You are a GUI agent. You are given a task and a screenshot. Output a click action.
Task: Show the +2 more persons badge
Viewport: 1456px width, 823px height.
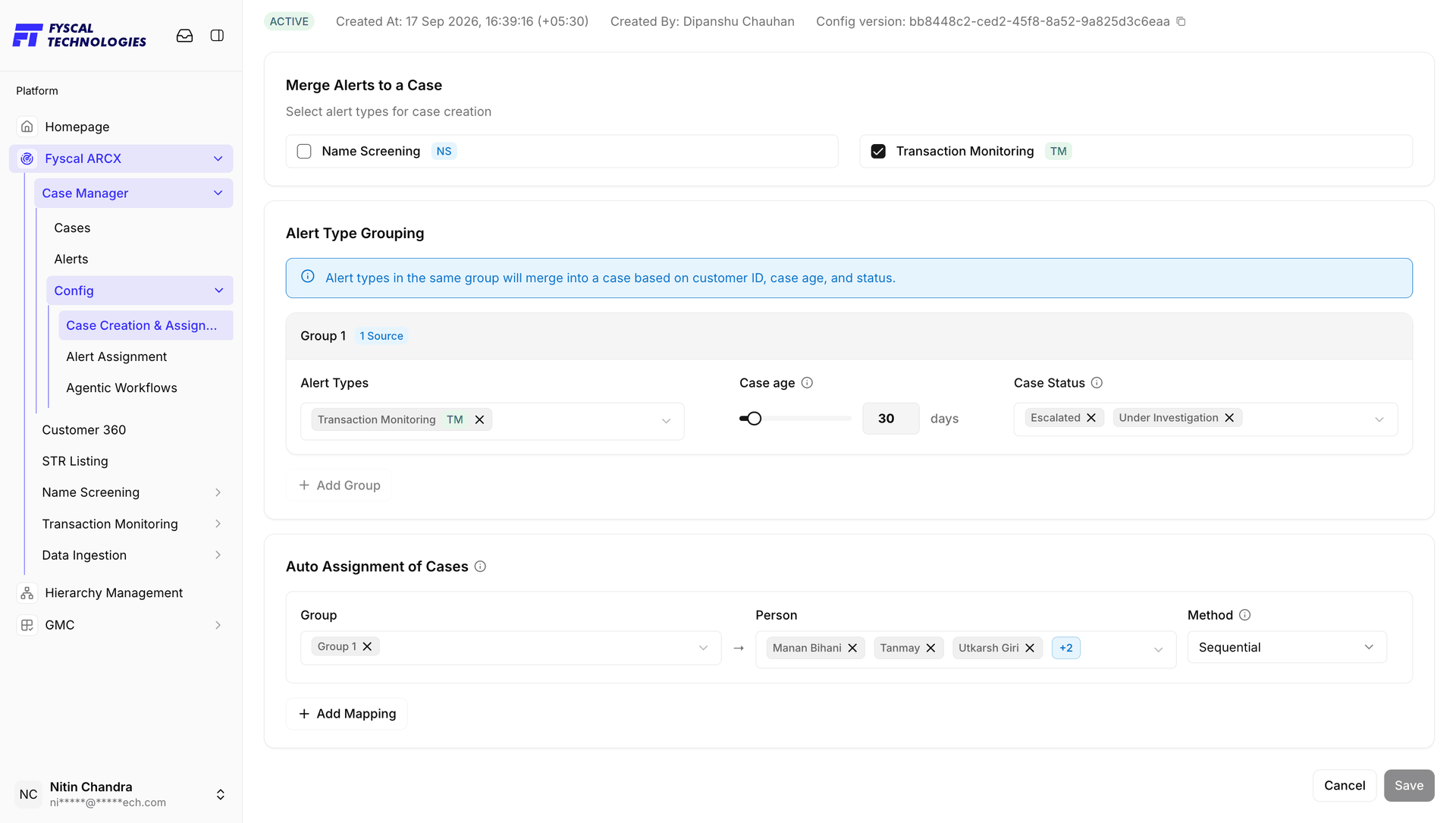pyautogui.click(x=1065, y=648)
